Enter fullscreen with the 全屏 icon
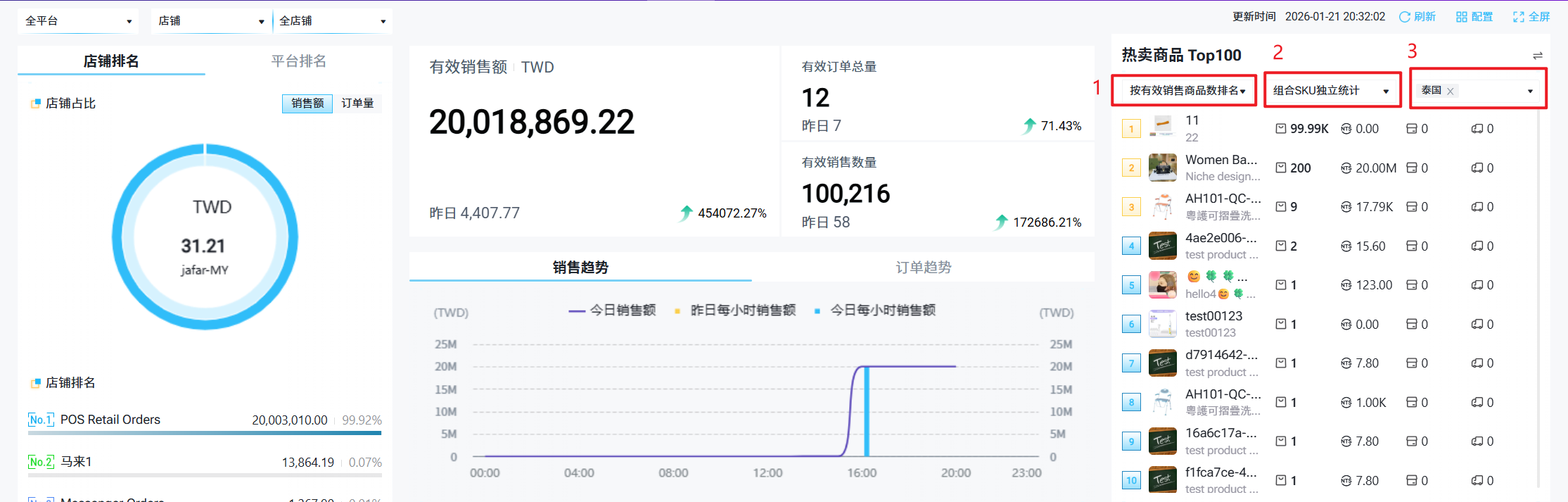 coord(1519,17)
